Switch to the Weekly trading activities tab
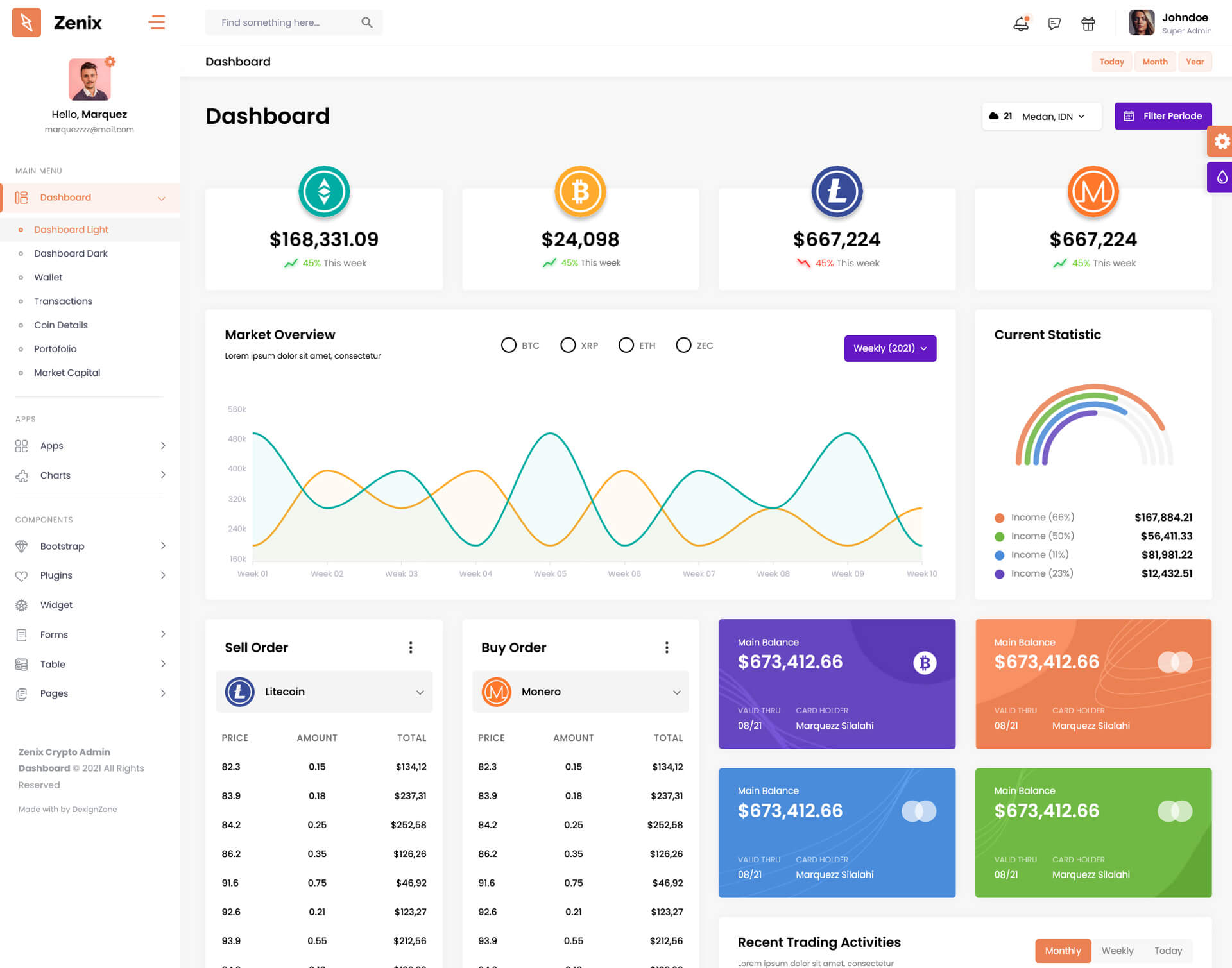 tap(1117, 951)
